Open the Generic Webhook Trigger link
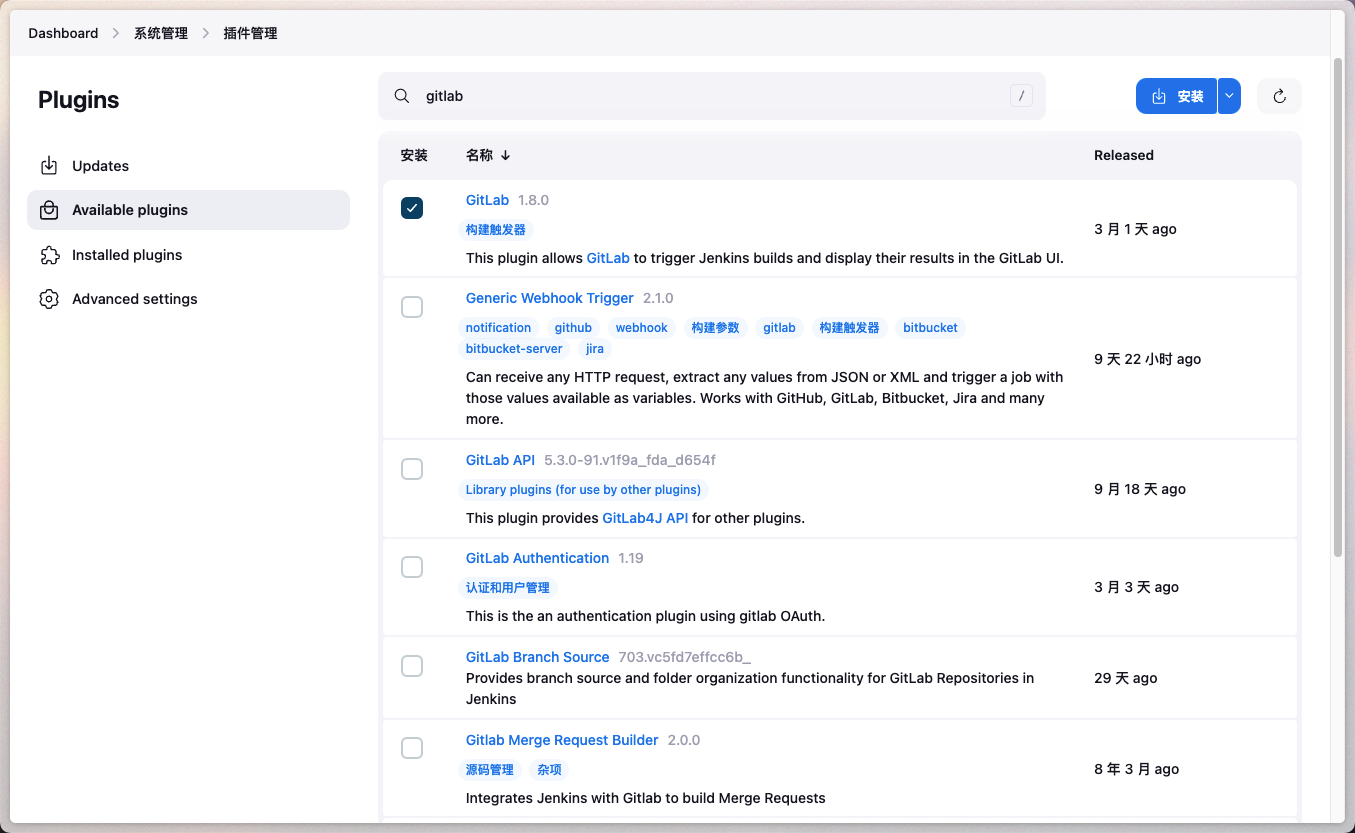Viewport: 1355px width, 833px height. (550, 298)
